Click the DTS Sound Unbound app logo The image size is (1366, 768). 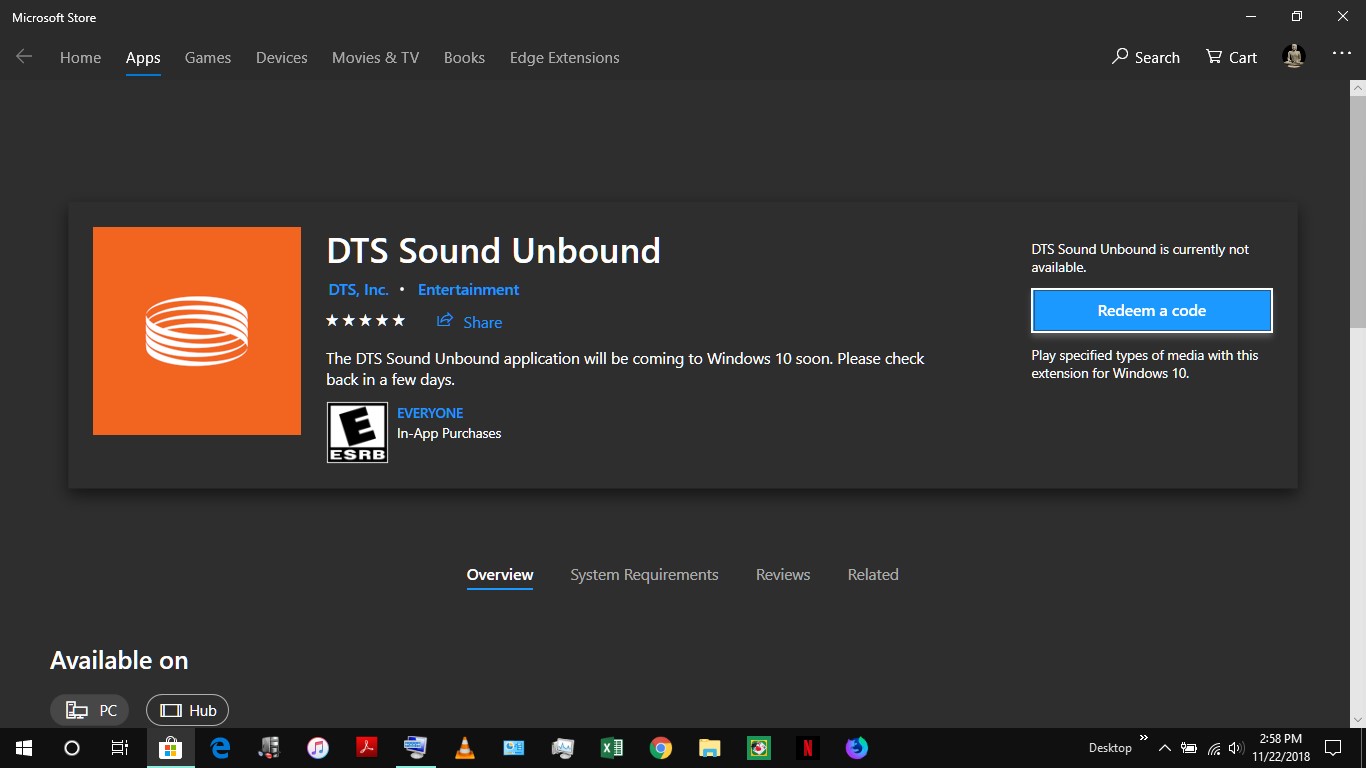[x=197, y=331]
